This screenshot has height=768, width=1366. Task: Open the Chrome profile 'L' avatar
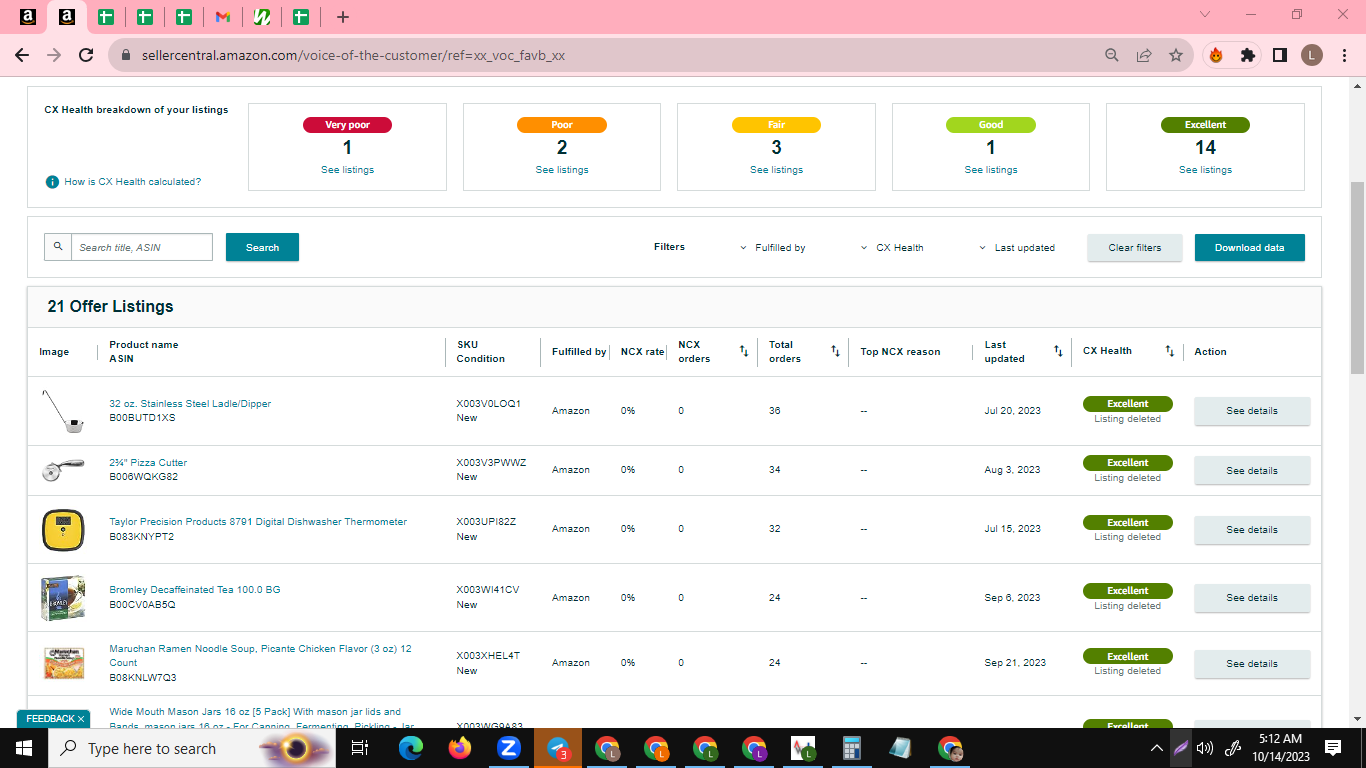(1312, 55)
